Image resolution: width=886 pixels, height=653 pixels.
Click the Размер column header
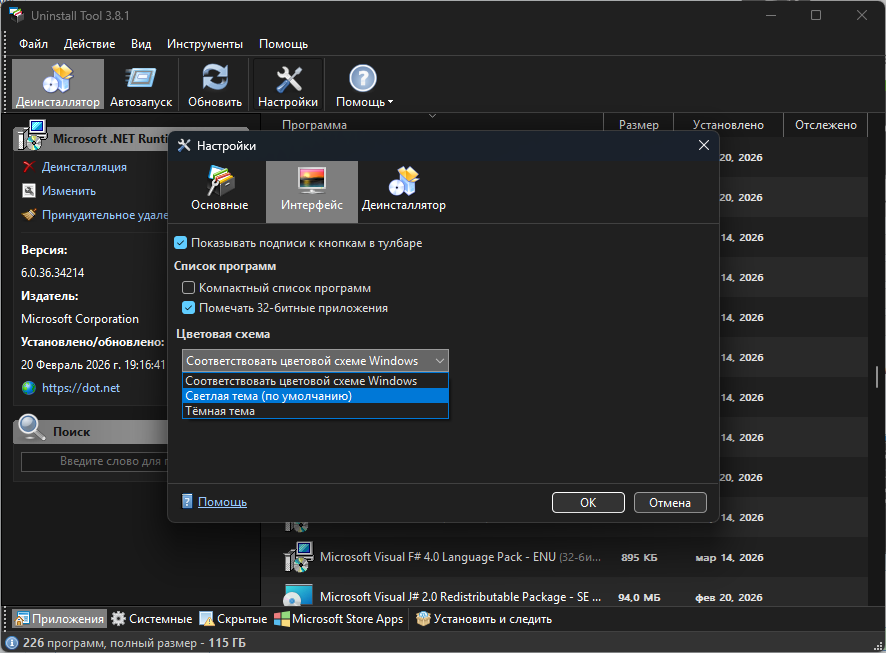[x=638, y=125]
